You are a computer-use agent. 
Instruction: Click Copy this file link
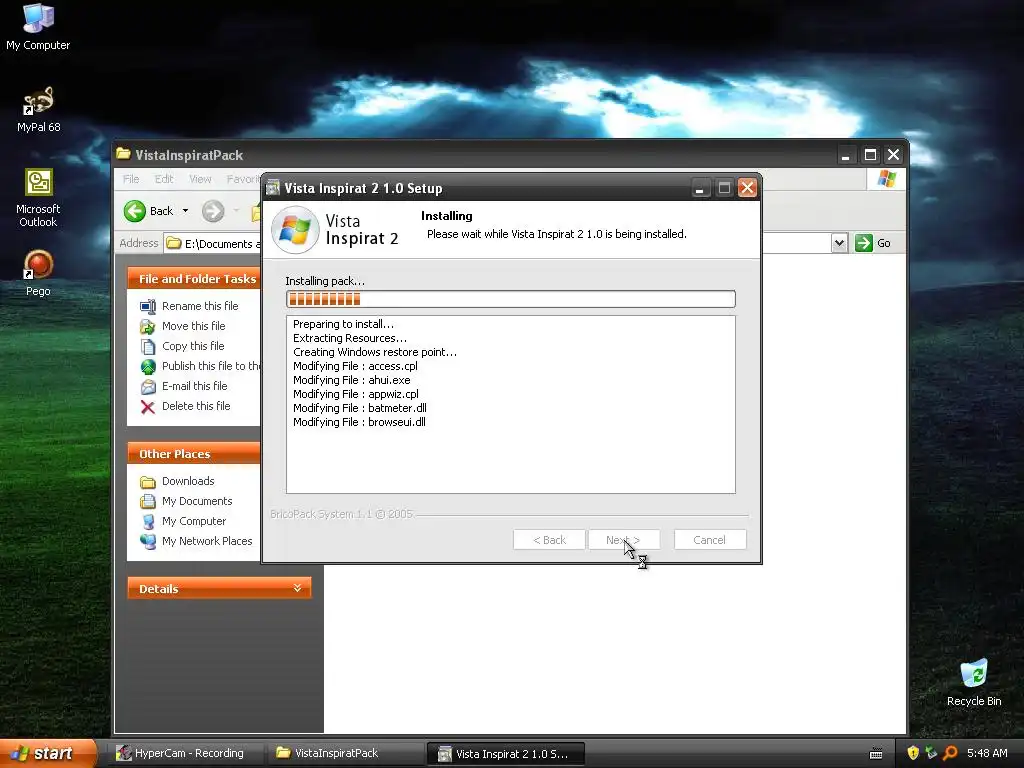pos(193,346)
